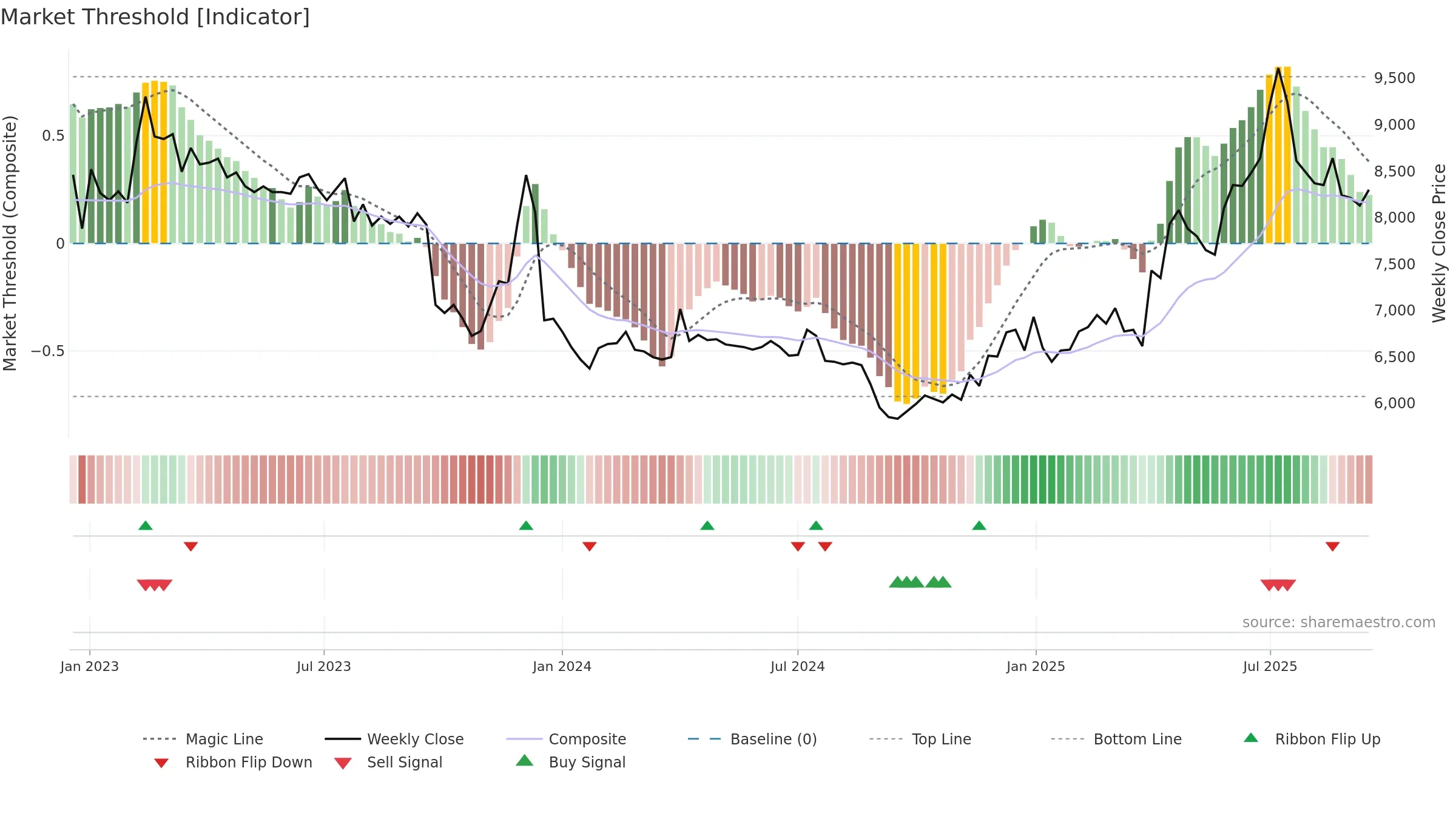The width and height of the screenshot is (1456, 819).
Task: Click the ribbon flip up marker near December 2023
Action: tap(526, 525)
